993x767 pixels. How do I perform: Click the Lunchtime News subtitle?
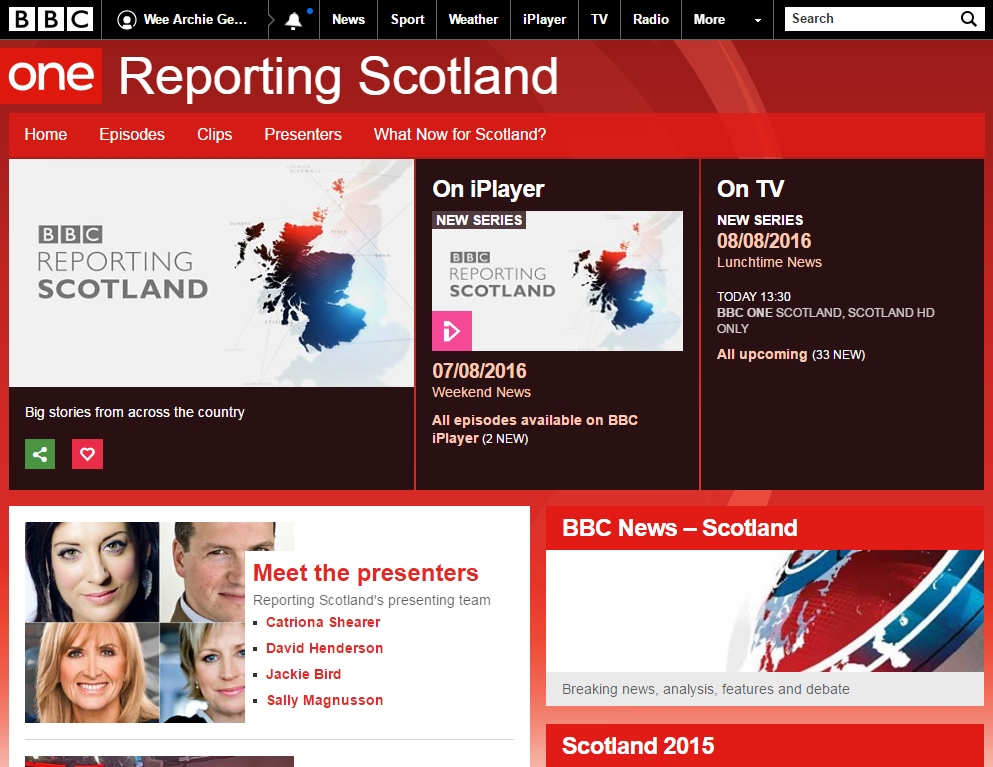[769, 262]
